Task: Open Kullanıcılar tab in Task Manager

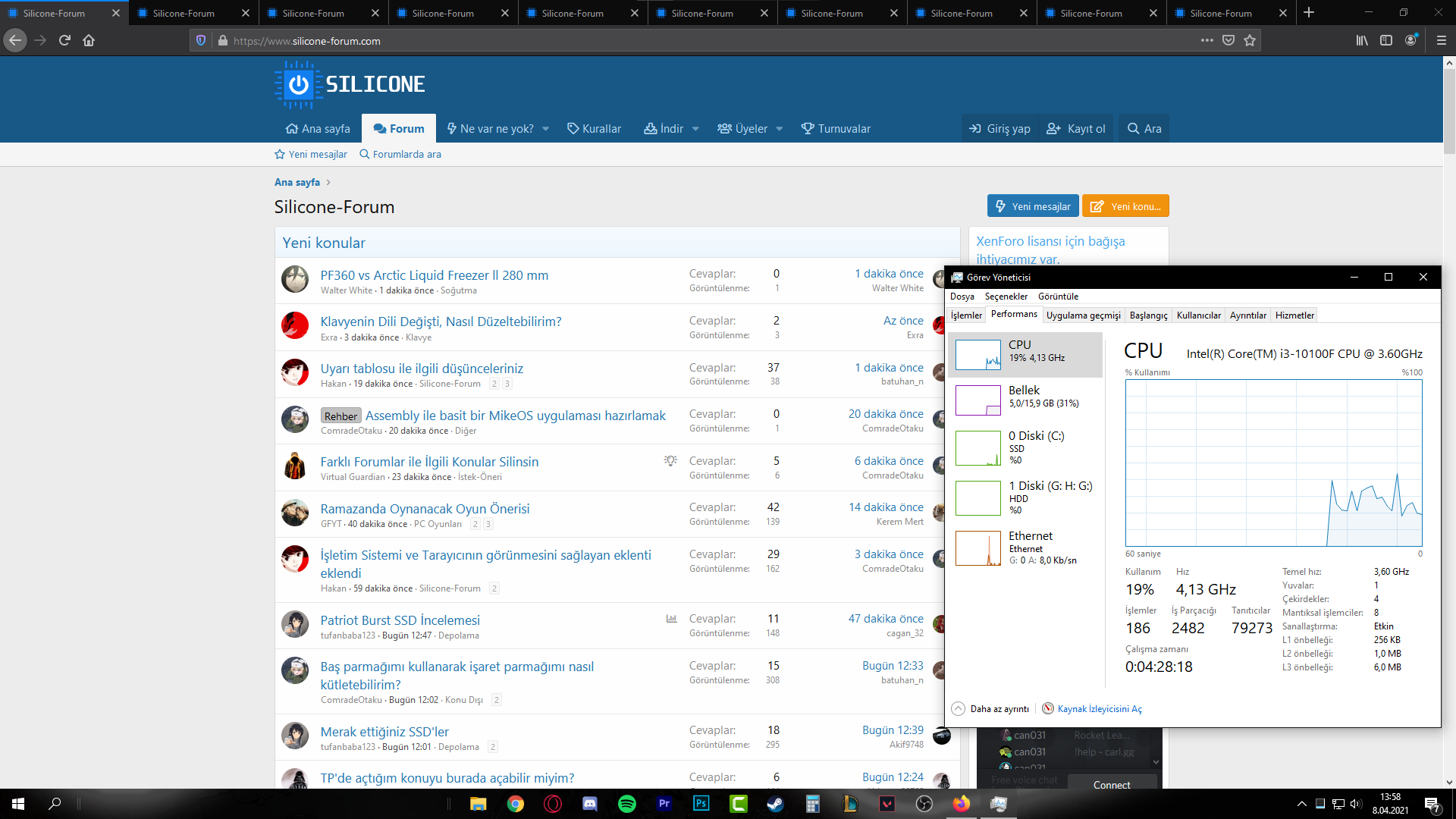Action: point(1198,315)
